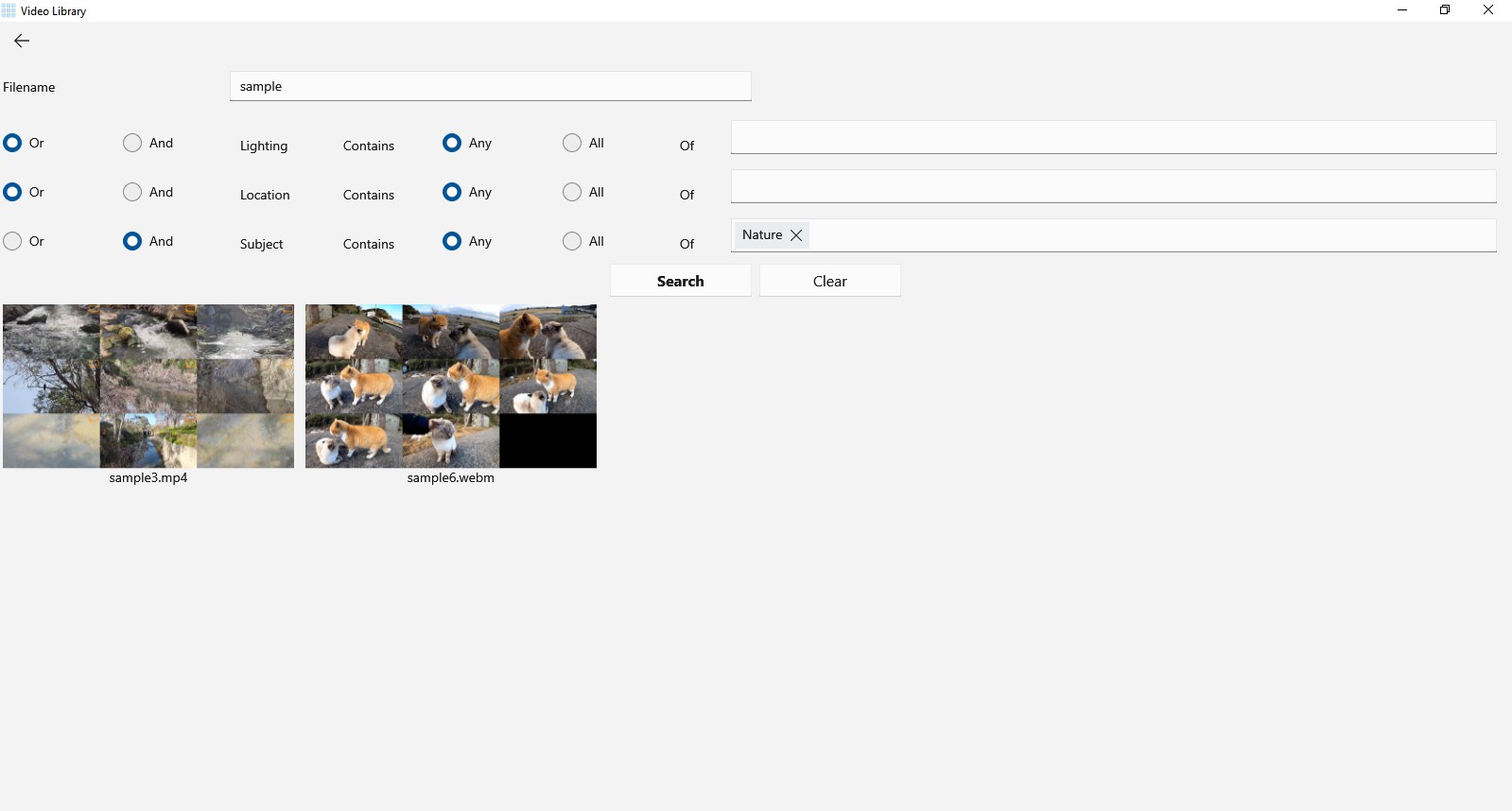Screen dimensions: 1512x811
Task: Click the Lighting label
Action: 264,146
